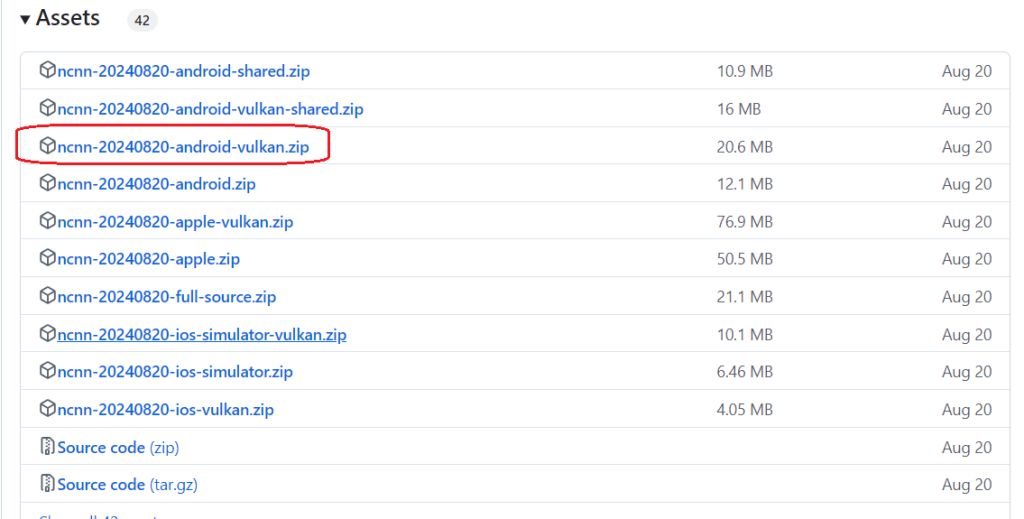Click the Assets count badge showing 42
The width and height of the screenshot is (1024, 519).
(x=142, y=19)
